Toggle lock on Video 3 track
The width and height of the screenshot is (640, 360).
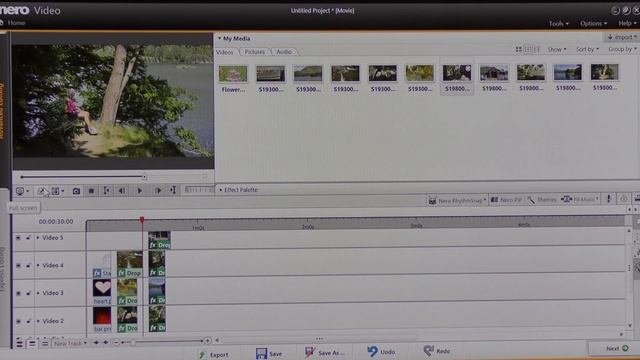[28, 293]
